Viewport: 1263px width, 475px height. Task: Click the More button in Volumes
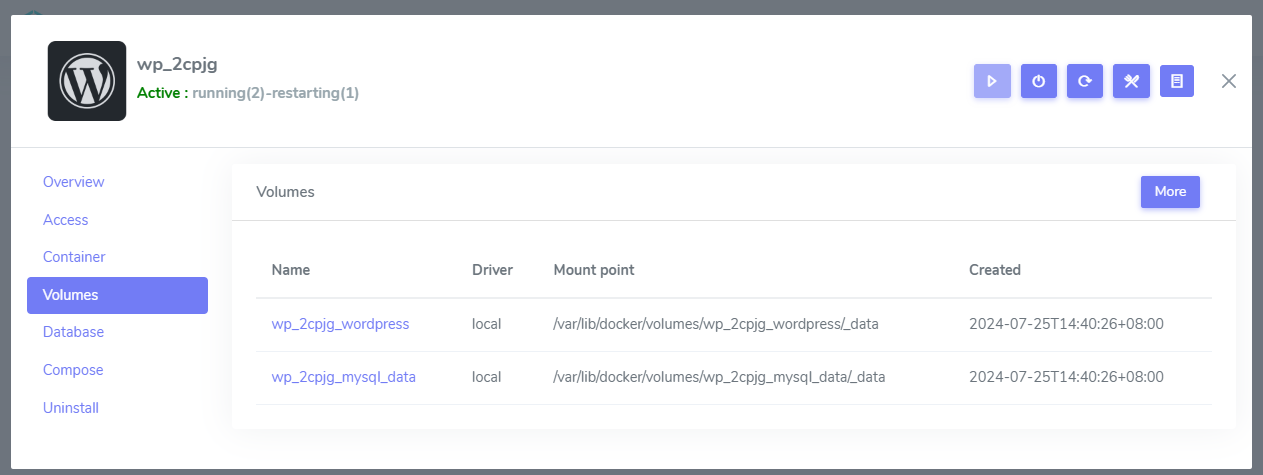pos(1170,192)
